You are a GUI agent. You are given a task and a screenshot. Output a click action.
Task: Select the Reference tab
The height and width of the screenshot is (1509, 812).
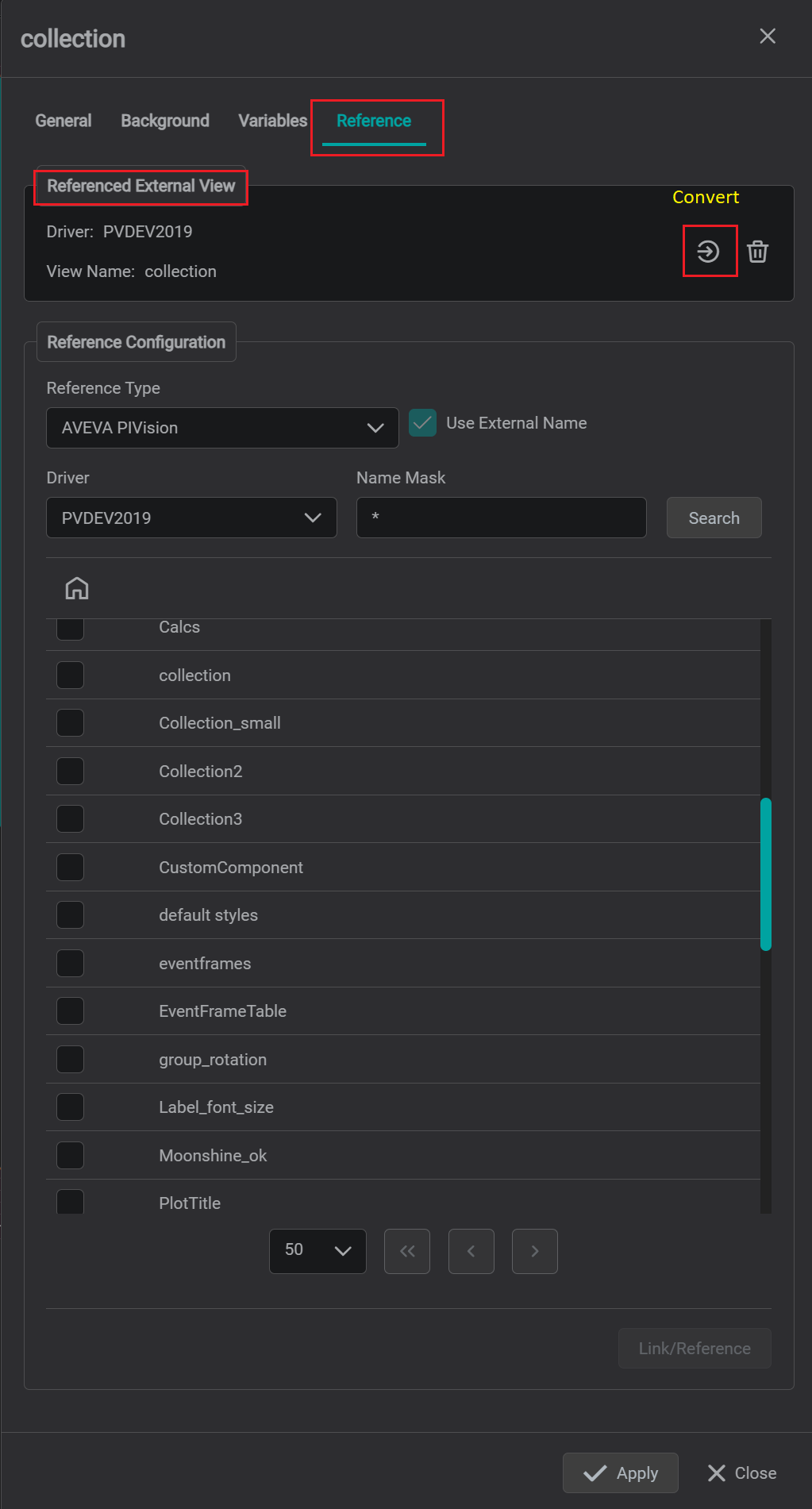tap(374, 121)
